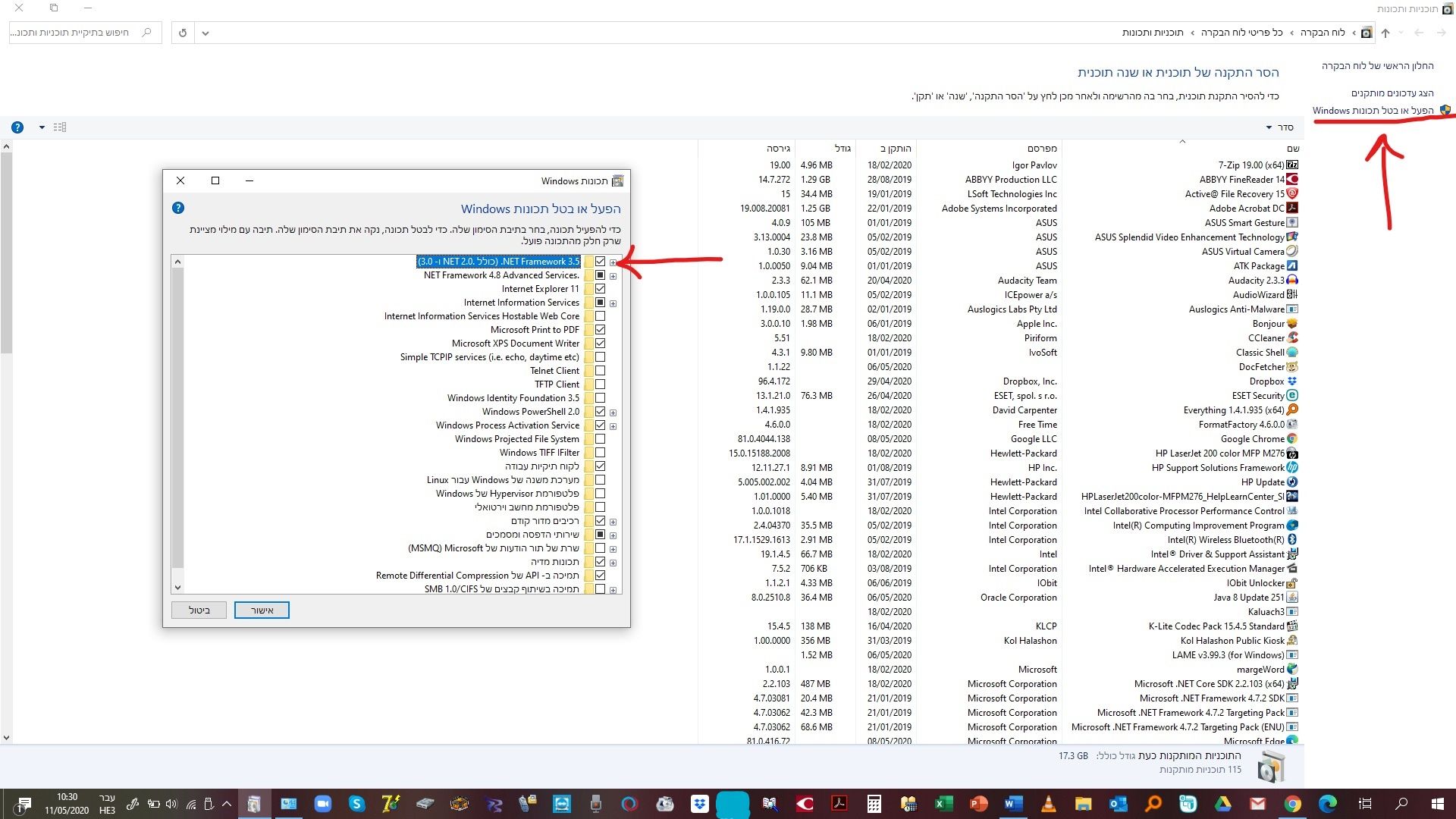Image resolution: width=1456 pixels, height=819 pixels.
Task: Click the refresh button beside the address bar
Action: coord(183,33)
